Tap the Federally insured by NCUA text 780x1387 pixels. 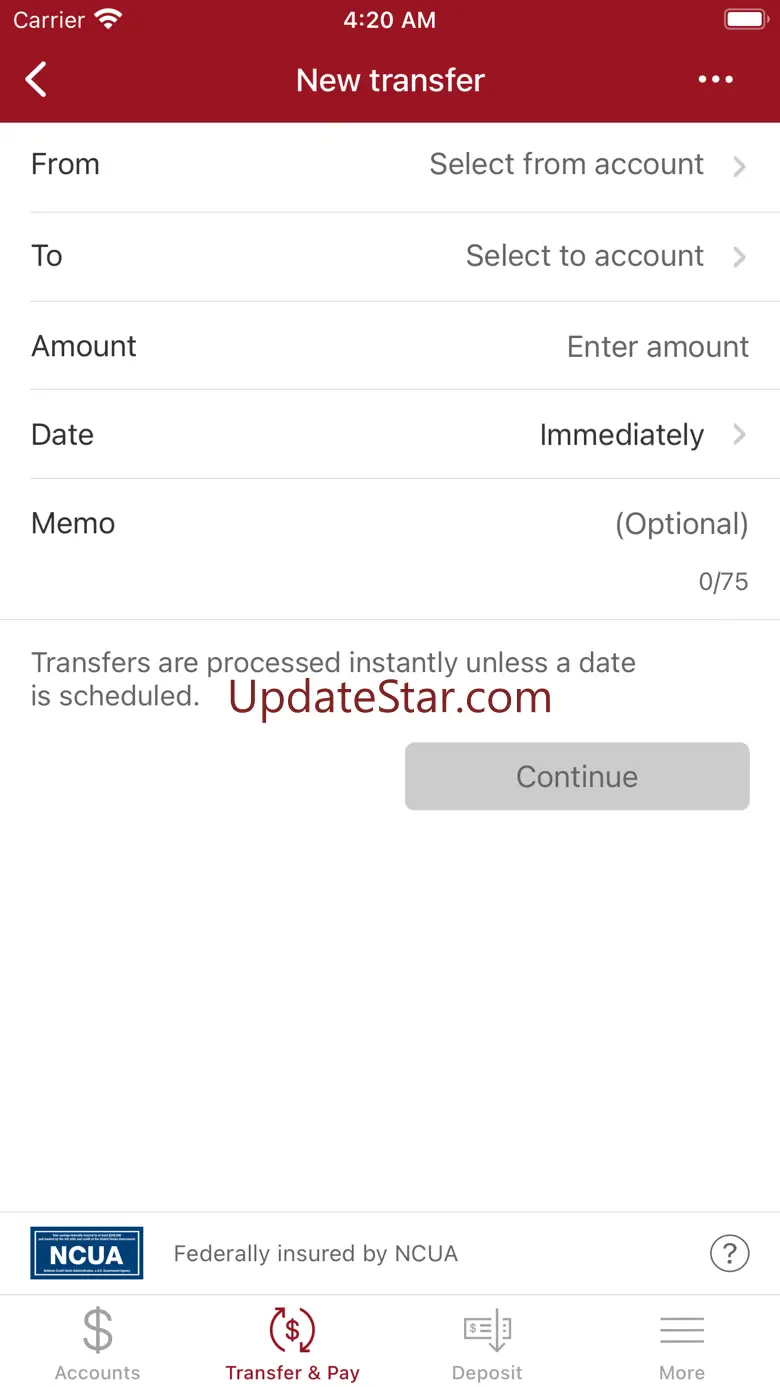[x=316, y=1253]
